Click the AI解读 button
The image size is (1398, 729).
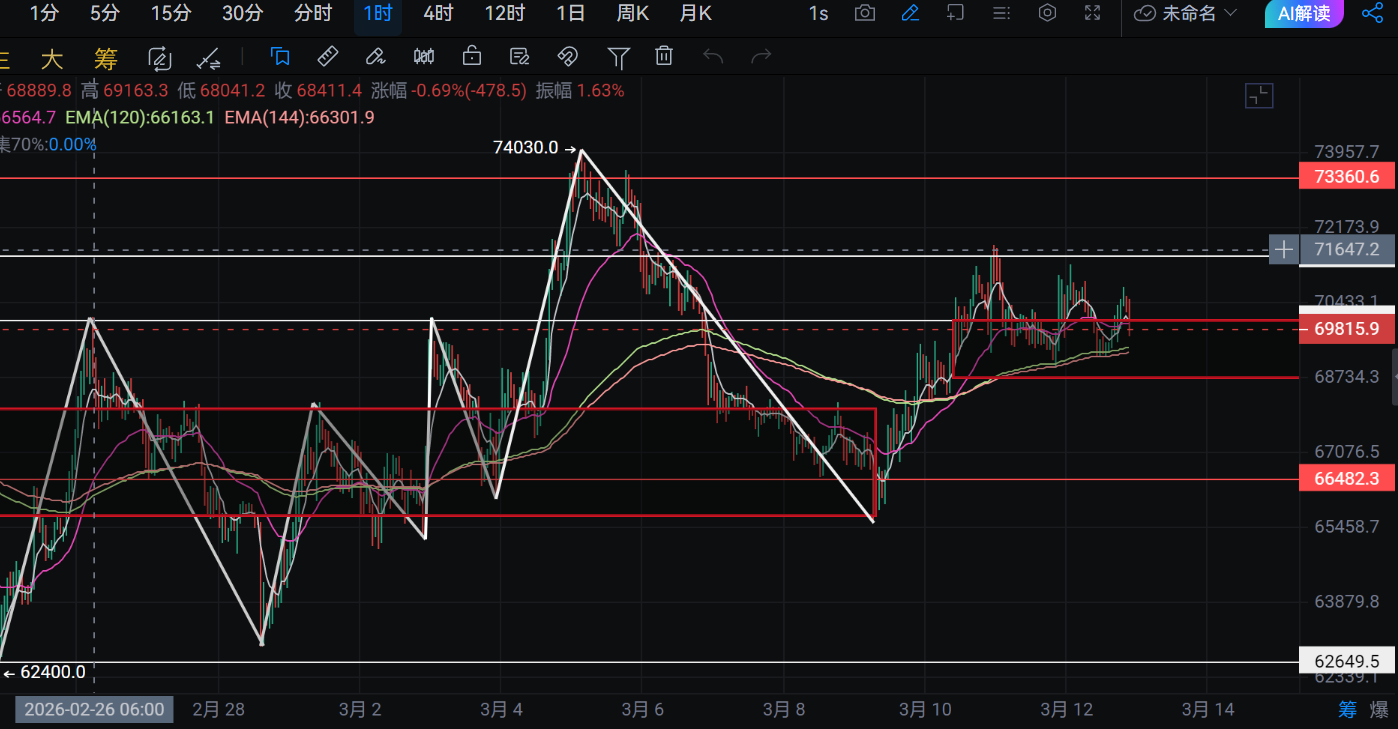point(1304,13)
